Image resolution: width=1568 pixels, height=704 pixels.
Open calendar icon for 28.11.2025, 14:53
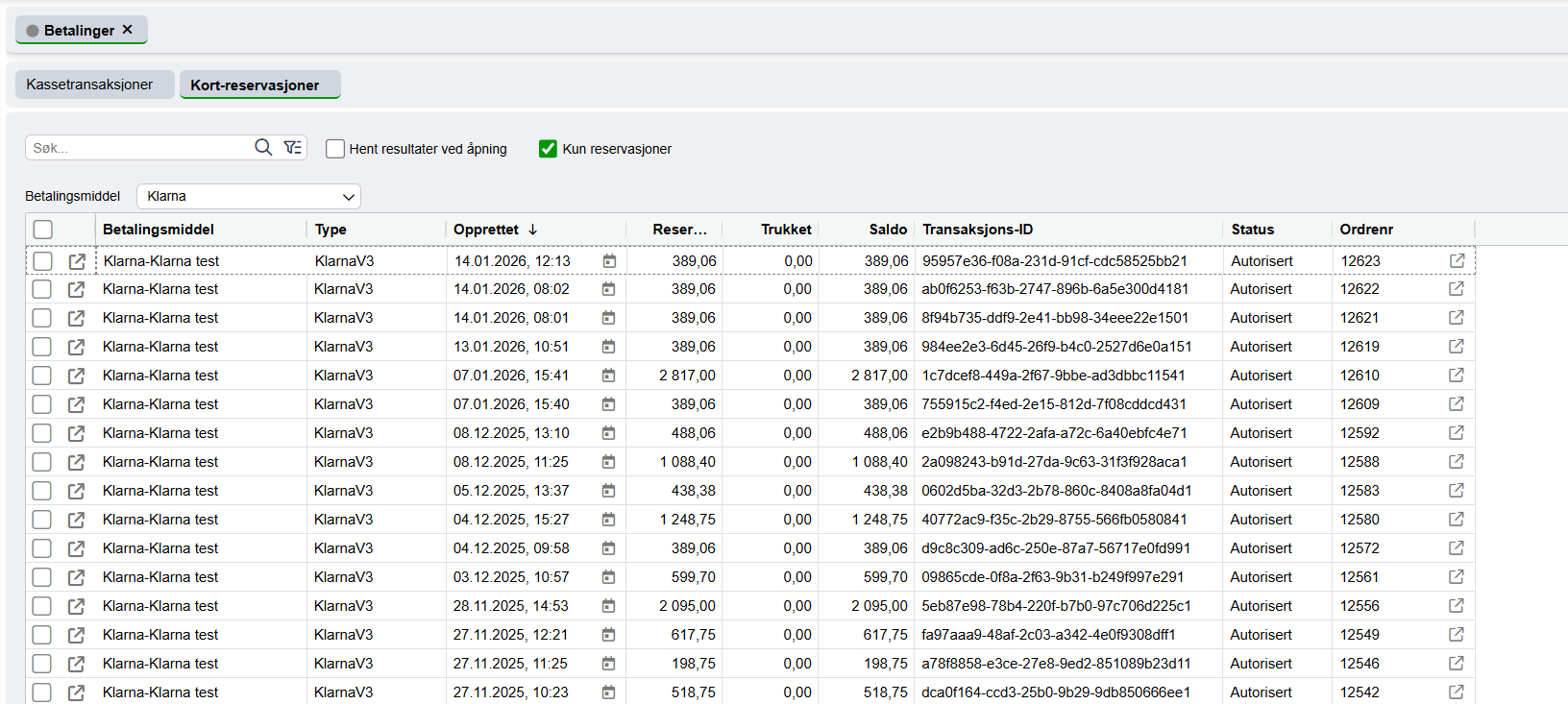pos(608,606)
